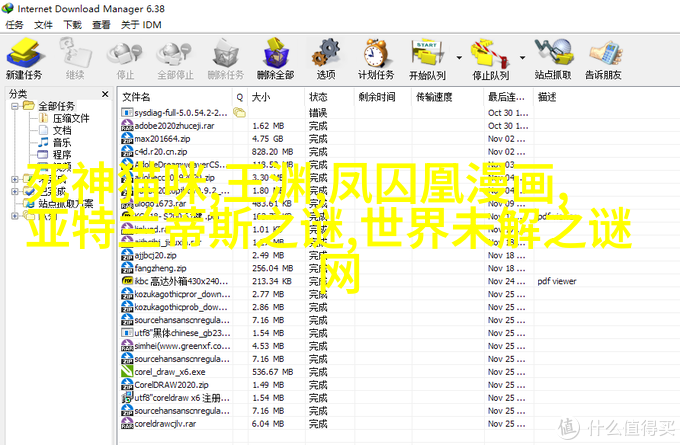680x445 pixels.
Task: Click 告诉朋友 tell a friend icon
Action: click(x=604, y=52)
